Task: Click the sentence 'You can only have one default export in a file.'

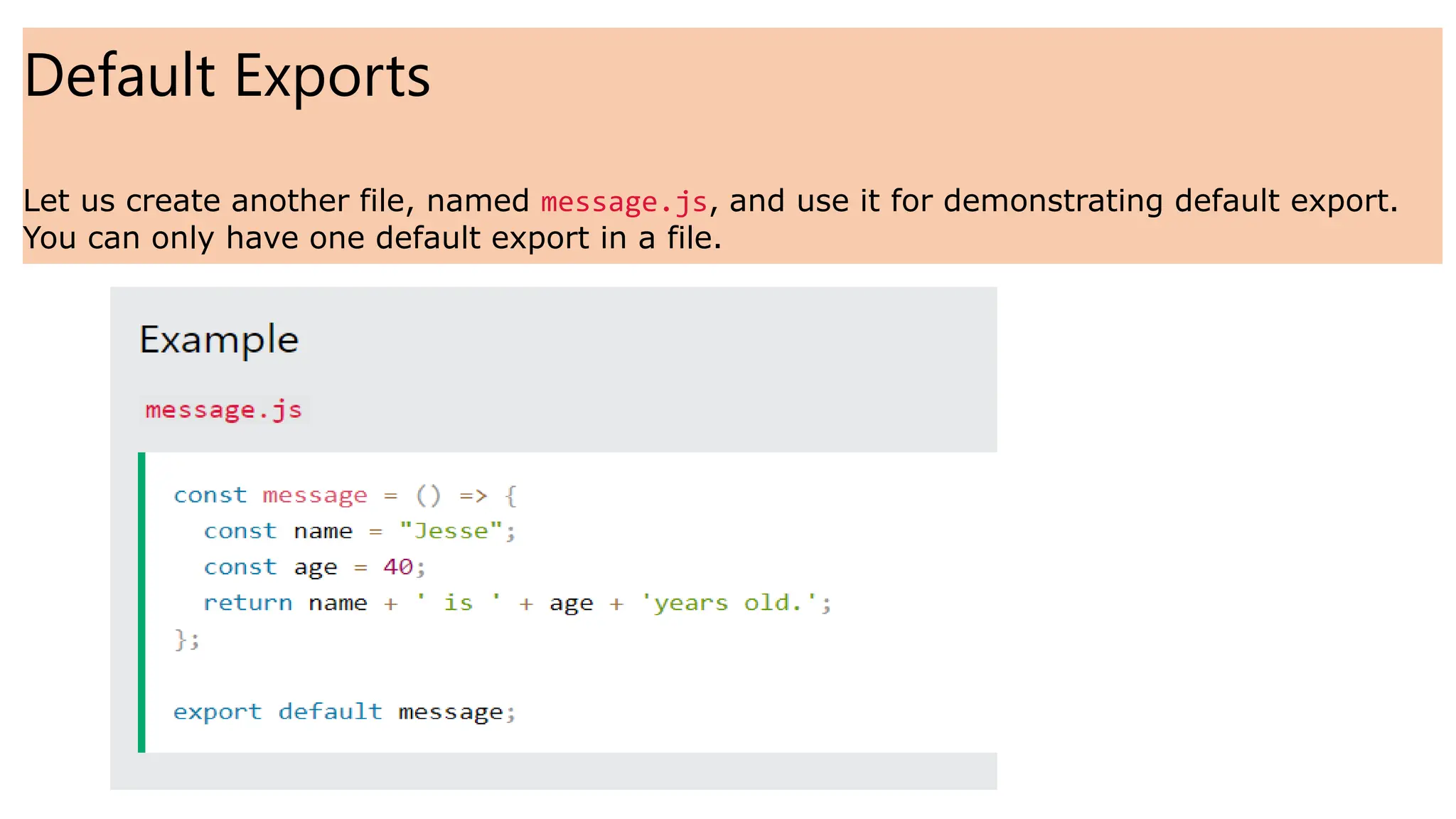Action: (x=373, y=238)
